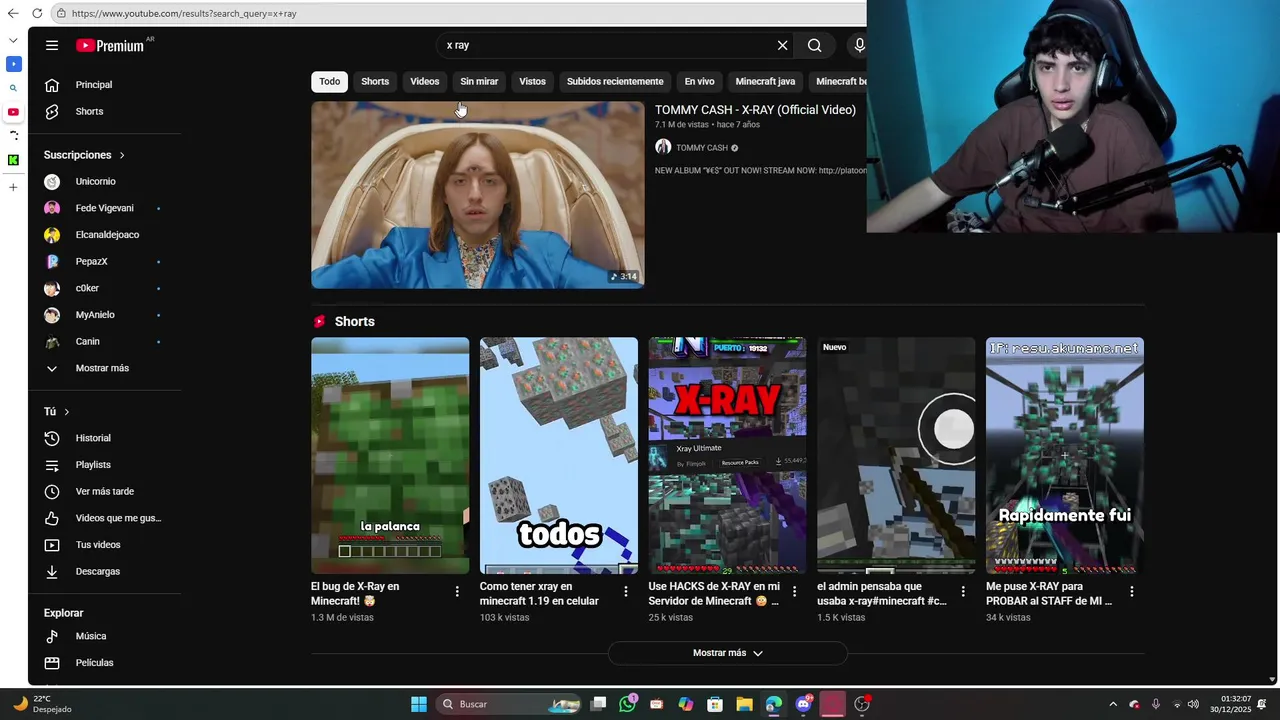This screenshot has height=720, width=1280.
Task: Switch to the green K vertical tab
Action: point(13,160)
